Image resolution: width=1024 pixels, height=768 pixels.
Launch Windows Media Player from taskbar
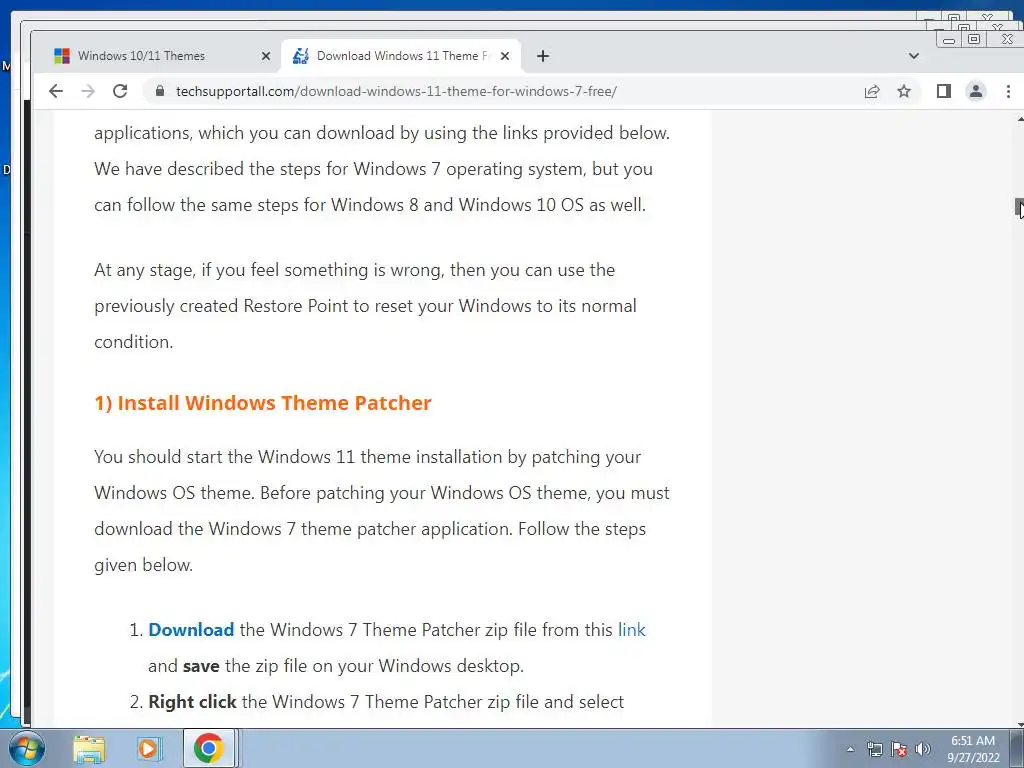click(x=149, y=748)
